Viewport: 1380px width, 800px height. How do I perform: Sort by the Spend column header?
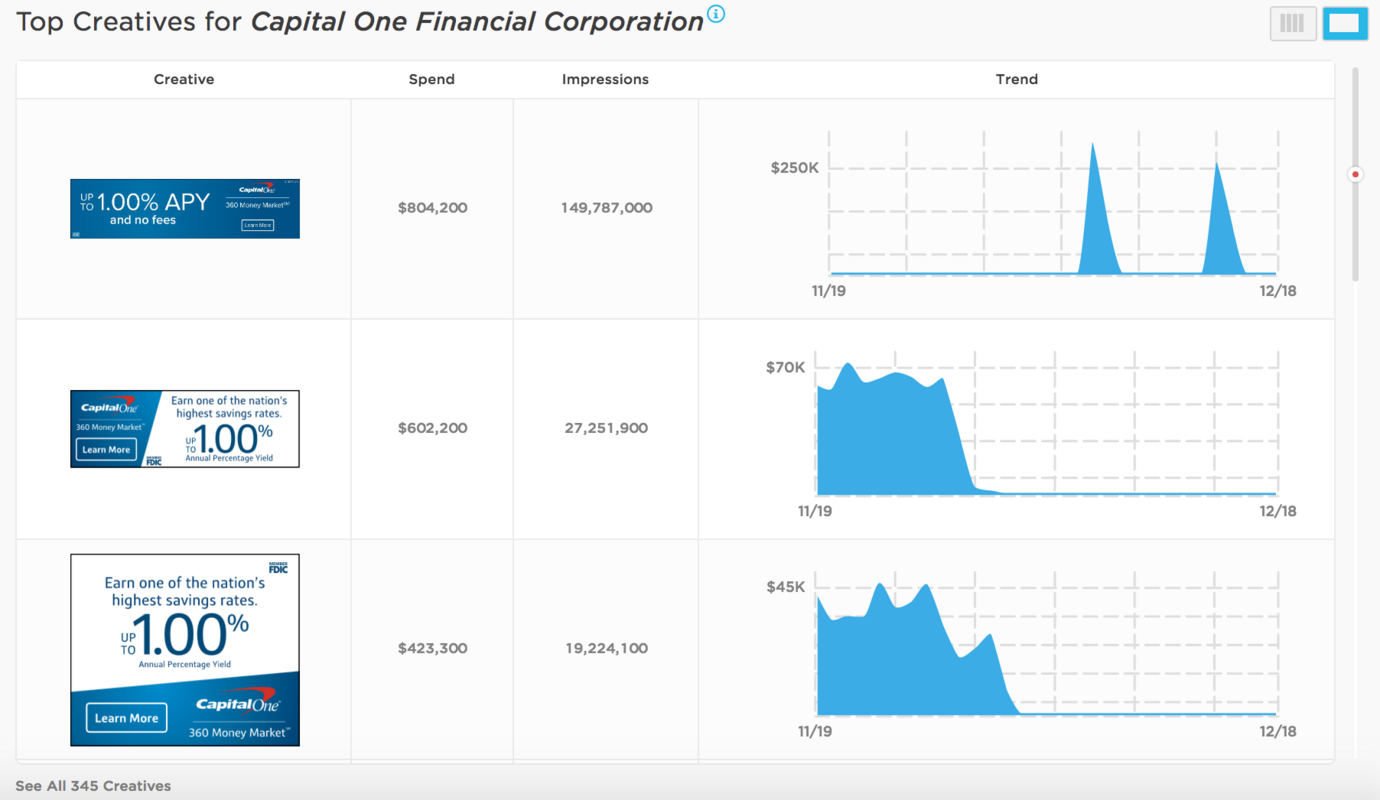click(x=431, y=79)
